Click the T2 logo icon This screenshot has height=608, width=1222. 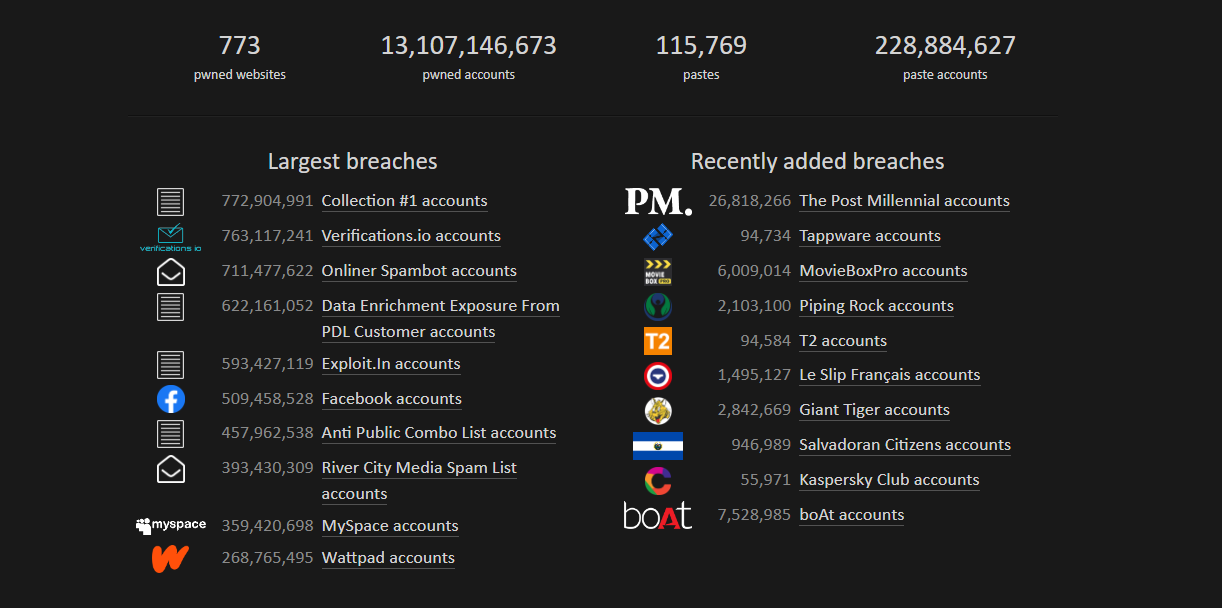pos(658,340)
